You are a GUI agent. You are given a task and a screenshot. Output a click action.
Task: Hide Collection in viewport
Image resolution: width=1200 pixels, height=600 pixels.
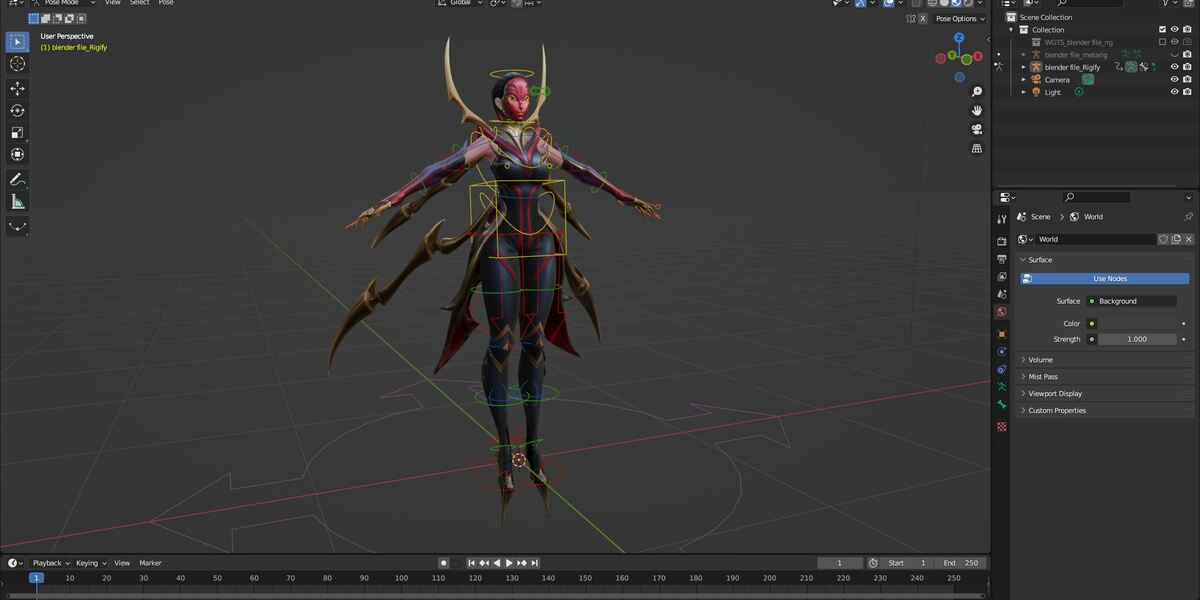coord(1174,29)
